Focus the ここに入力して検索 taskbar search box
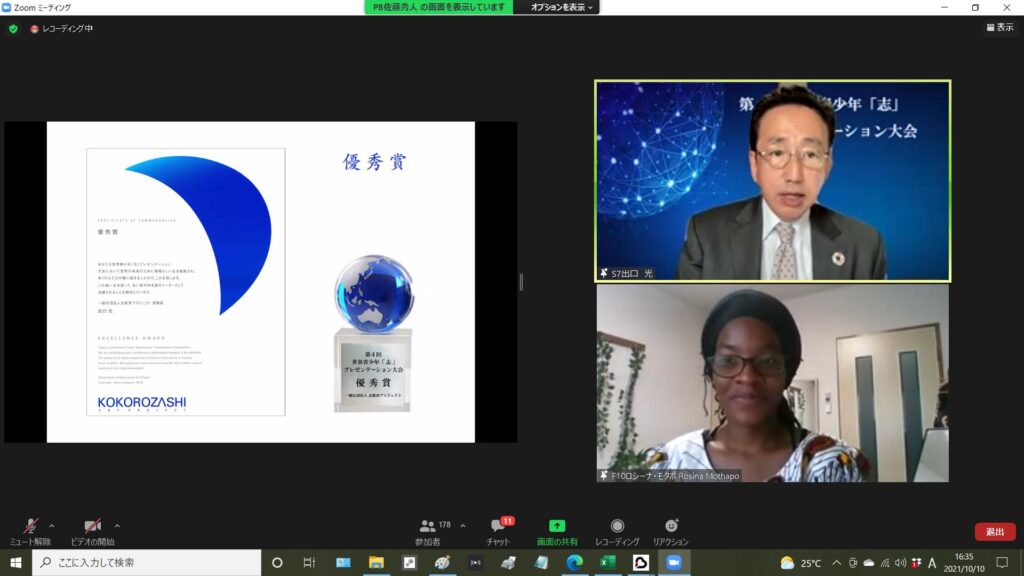The height and width of the screenshot is (576, 1024). click(x=146, y=562)
